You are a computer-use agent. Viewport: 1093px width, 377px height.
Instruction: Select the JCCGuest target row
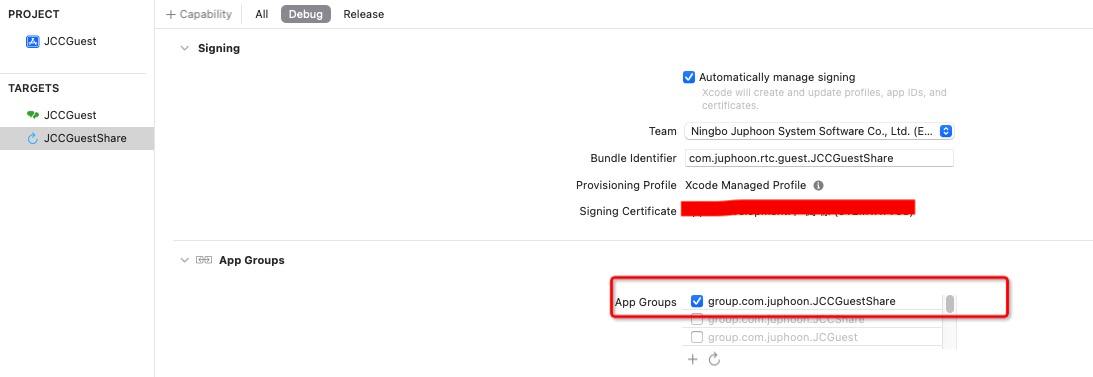tap(77, 115)
